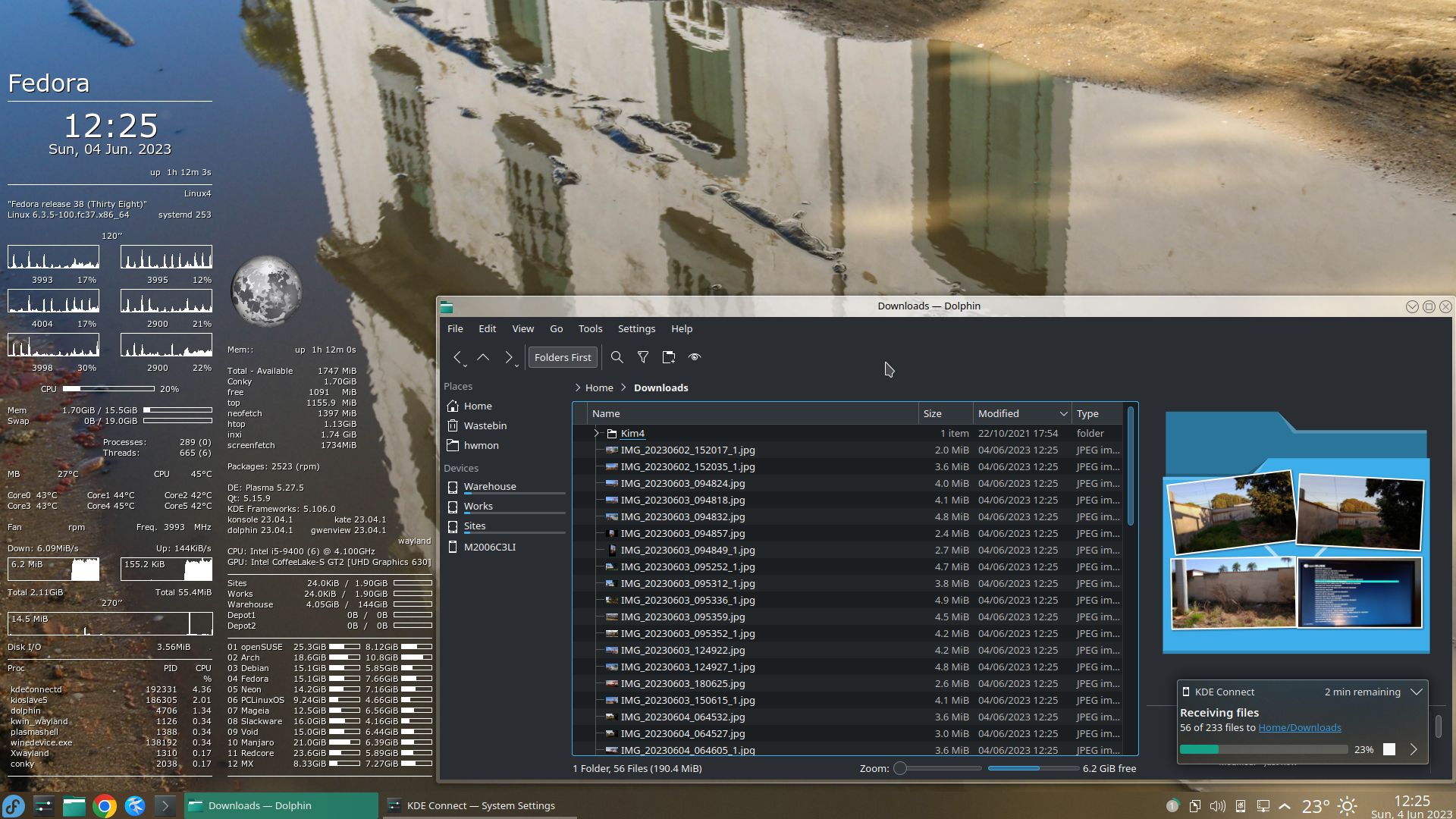This screenshot has width=1456, height=819.
Task: Open the M2006C3LI phone device
Action: point(489,548)
